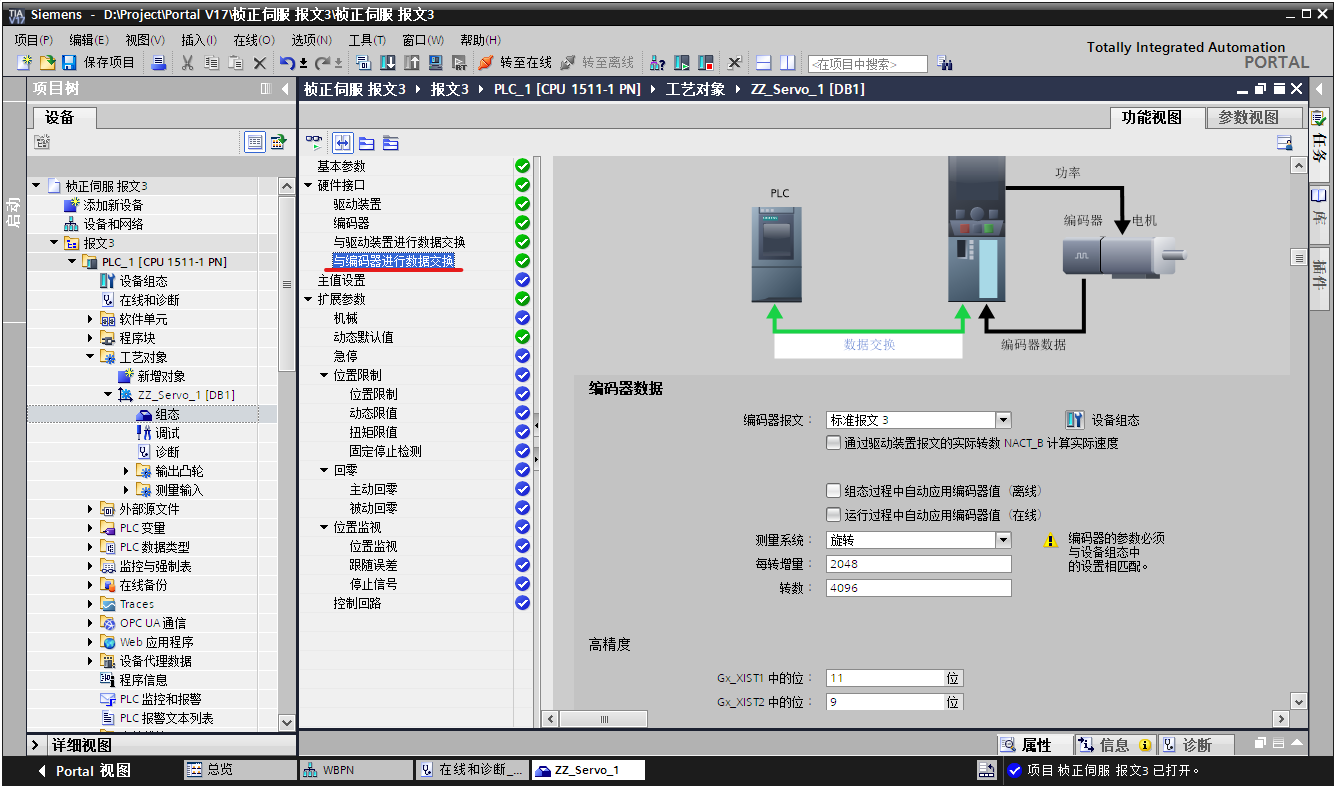This screenshot has width=1336, height=788.
Task: Collapse the project tree panel arrow
Action: [285, 89]
